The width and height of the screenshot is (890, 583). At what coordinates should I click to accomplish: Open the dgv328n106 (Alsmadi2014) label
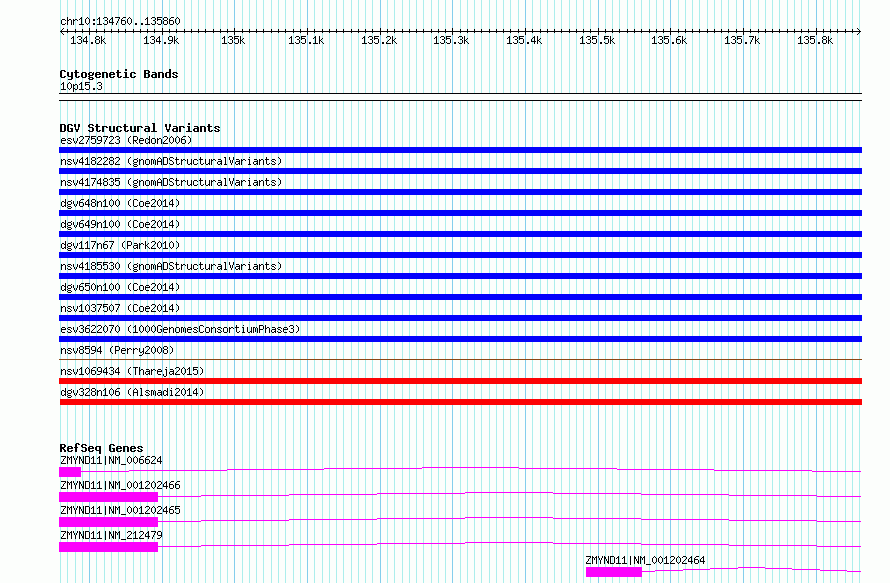pos(132,392)
